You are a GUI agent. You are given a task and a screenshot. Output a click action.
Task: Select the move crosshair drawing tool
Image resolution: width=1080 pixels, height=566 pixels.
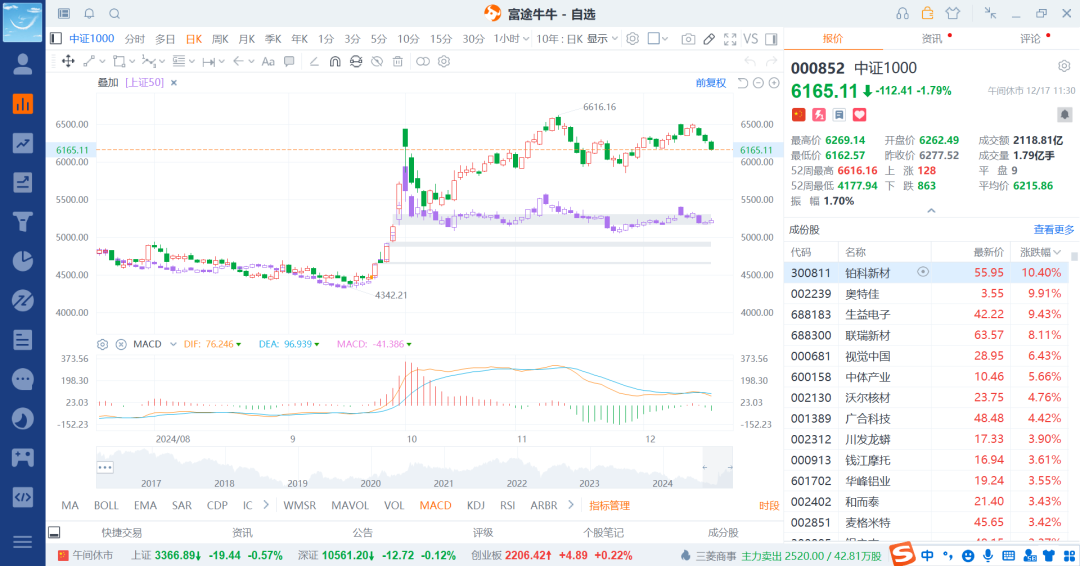point(68,61)
